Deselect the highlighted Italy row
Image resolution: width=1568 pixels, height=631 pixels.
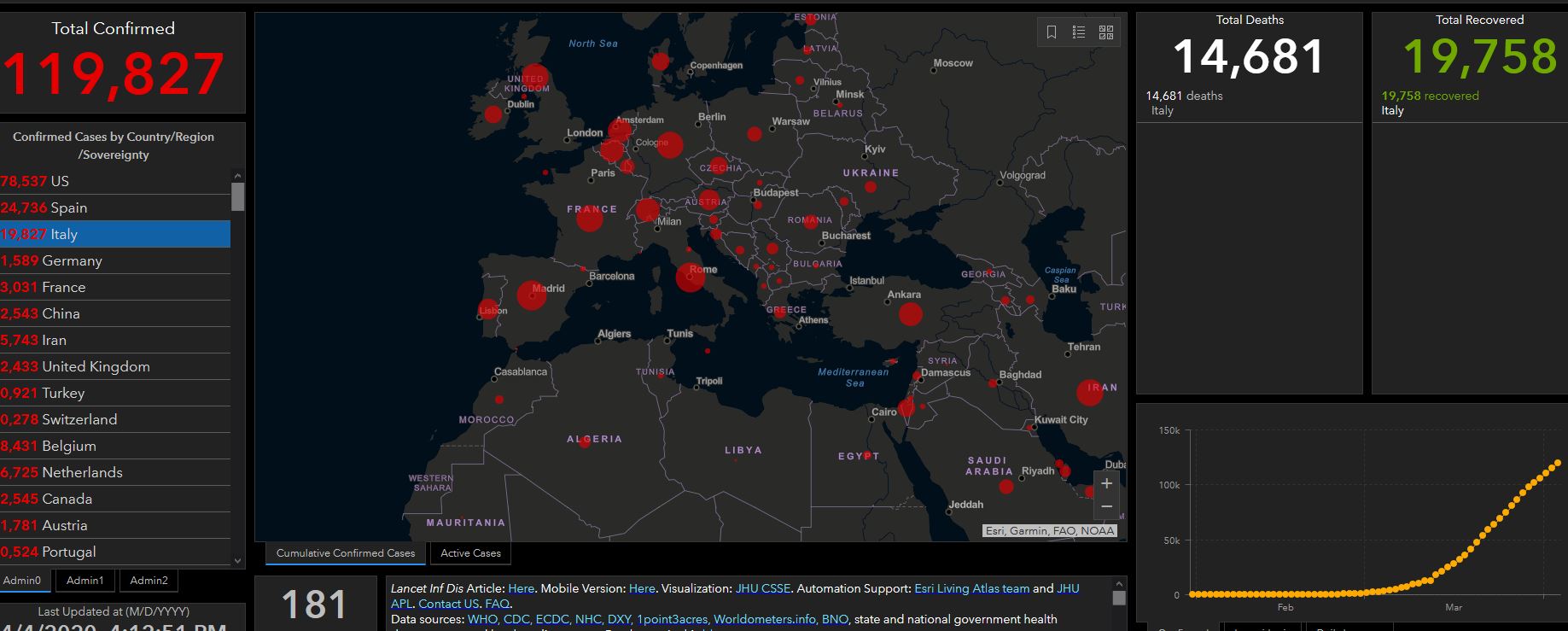coord(115,234)
